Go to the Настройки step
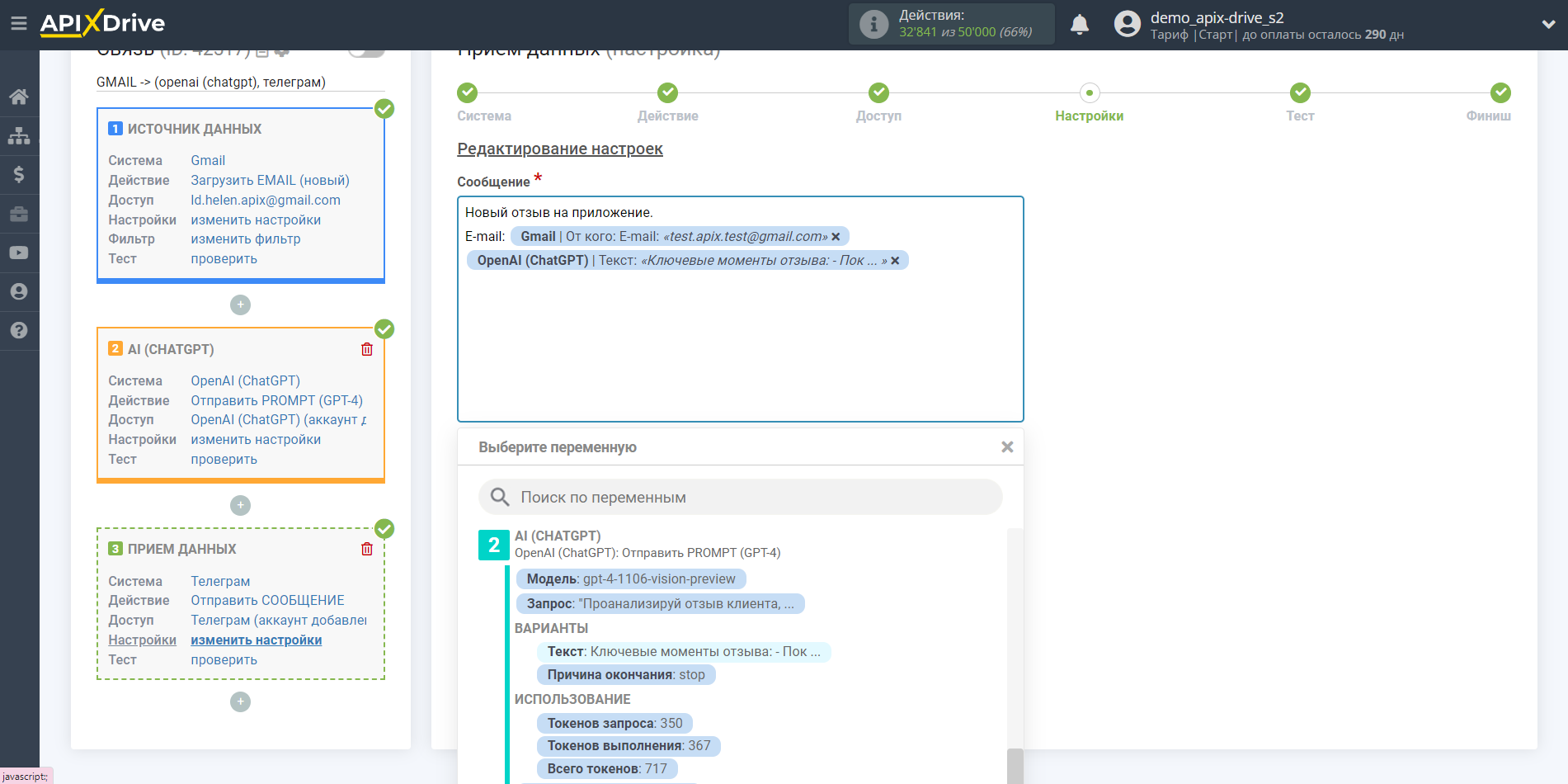Image resolution: width=1568 pixels, height=784 pixels. tap(1090, 92)
